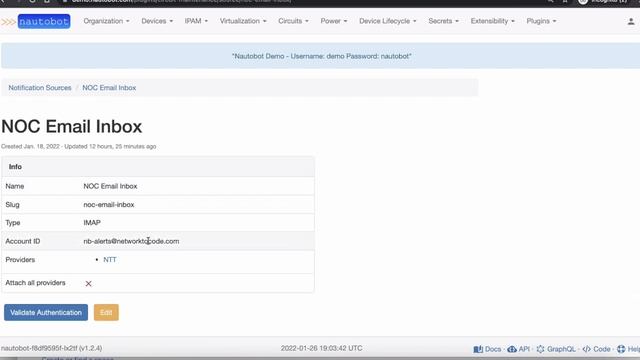Viewport: 640px width, 360px height.
Task: Click the Attach all providers label
Action: [x=35, y=282]
